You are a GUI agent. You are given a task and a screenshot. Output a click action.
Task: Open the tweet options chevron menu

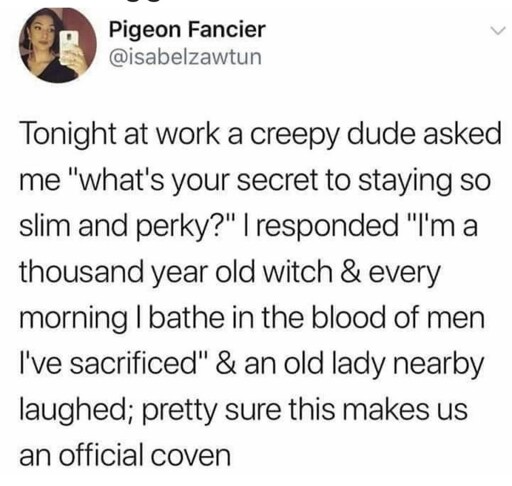[x=498, y=31]
